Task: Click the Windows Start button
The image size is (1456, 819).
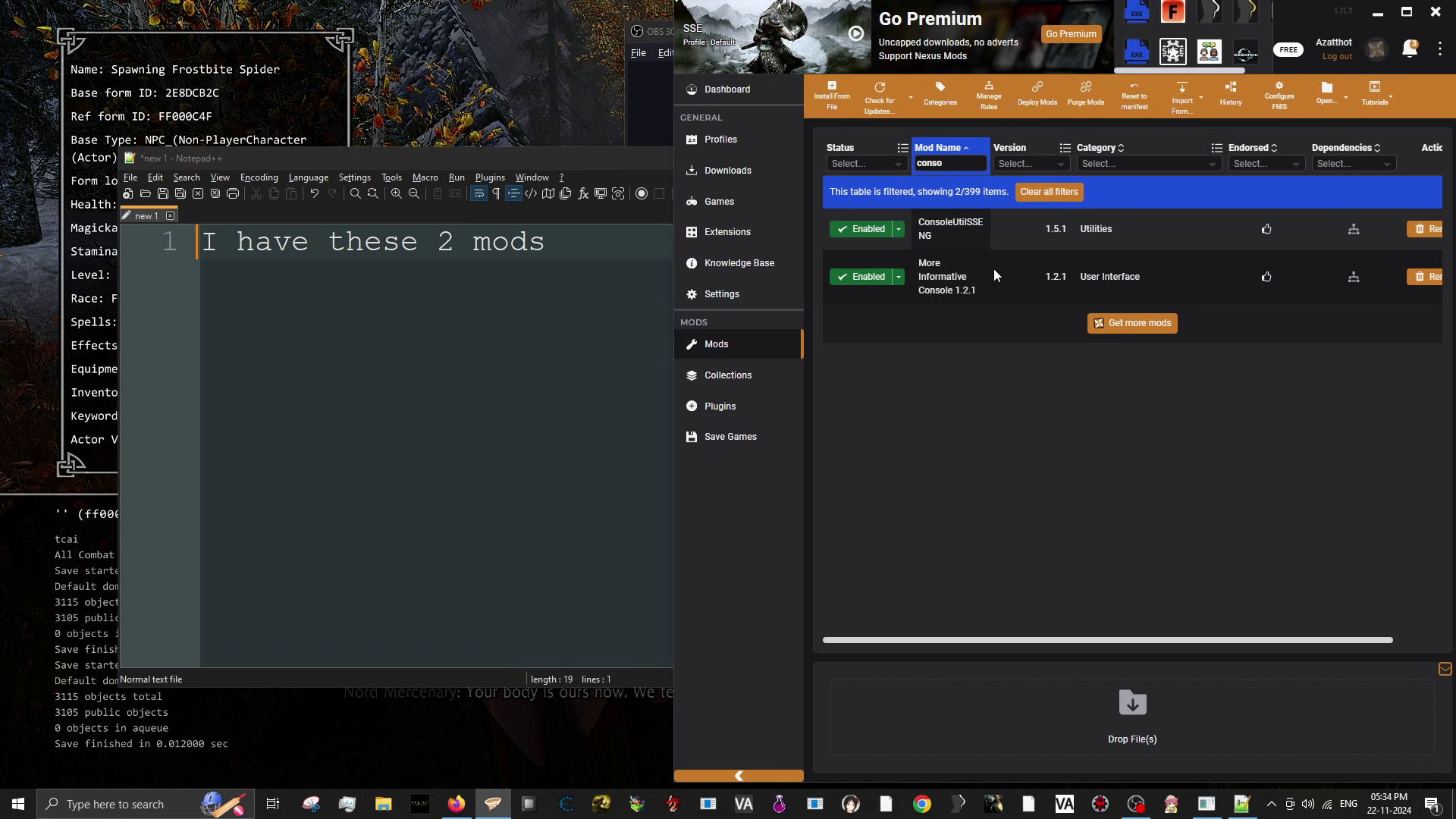Action: (18, 804)
